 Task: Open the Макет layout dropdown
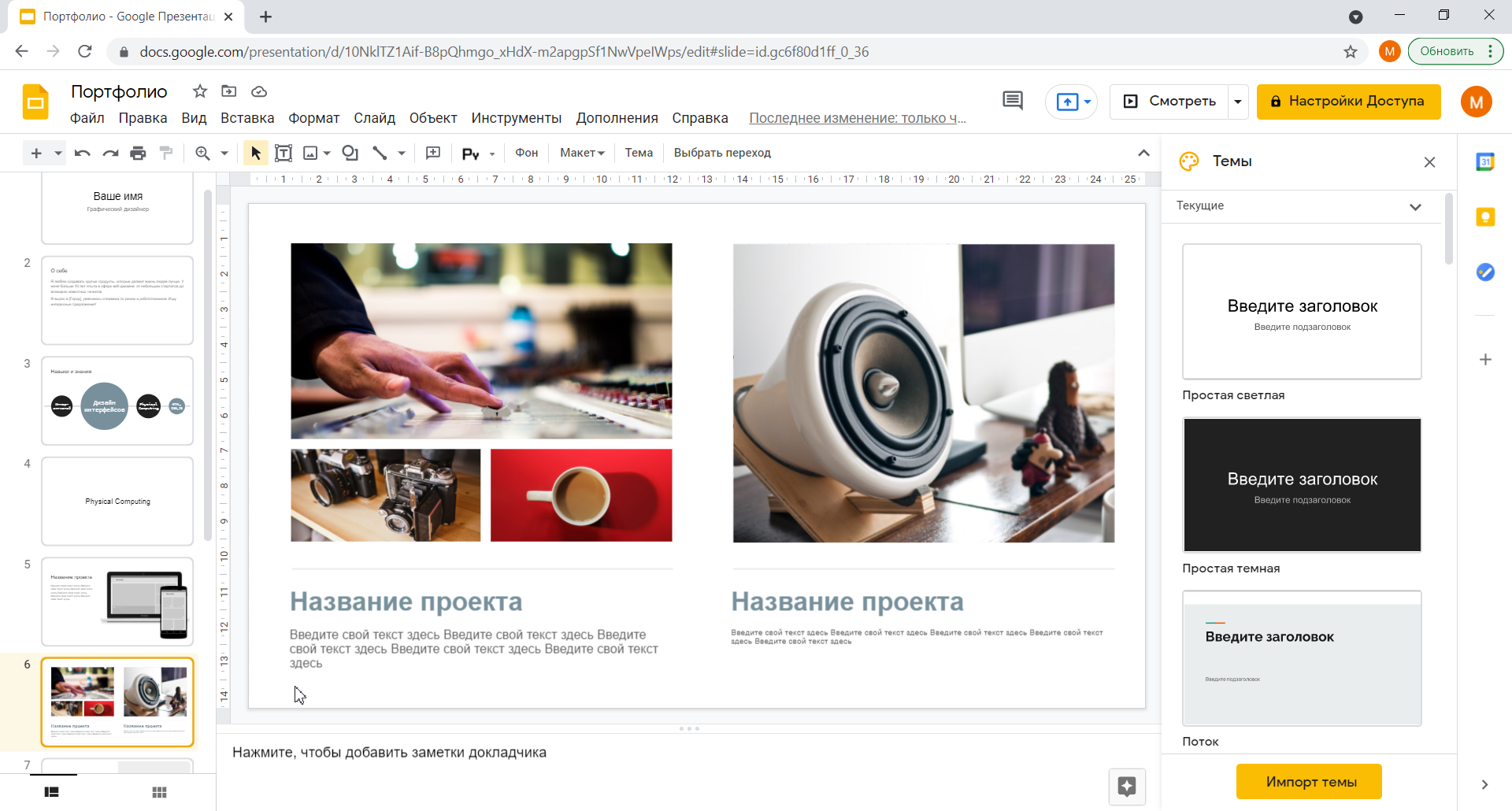click(x=582, y=153)
